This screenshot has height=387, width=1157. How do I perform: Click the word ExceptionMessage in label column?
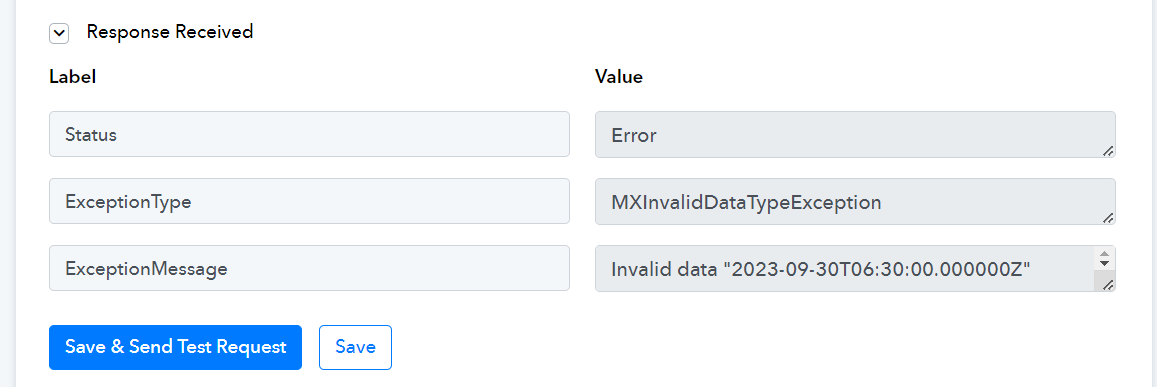146,270
